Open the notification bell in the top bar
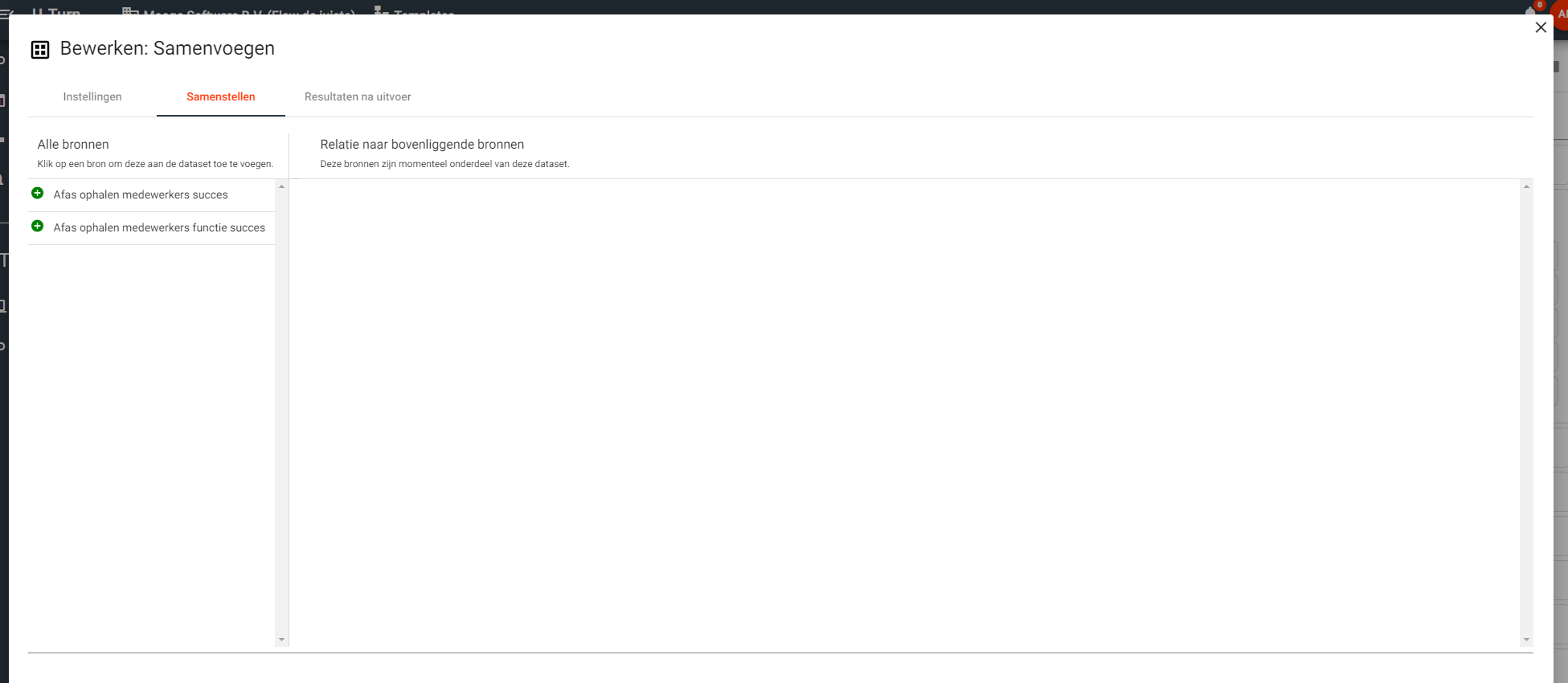Image resolution: width=1568 pixels, height=683 pixels. point(1530,10)
